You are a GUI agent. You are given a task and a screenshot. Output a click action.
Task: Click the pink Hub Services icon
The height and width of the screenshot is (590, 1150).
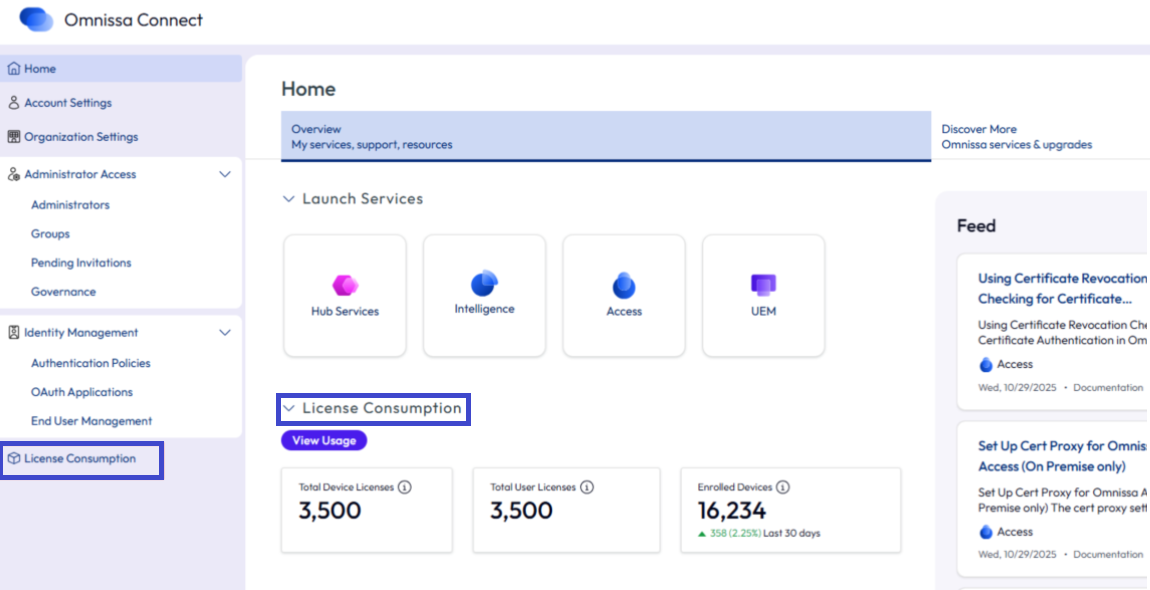(x=345, y=285)
